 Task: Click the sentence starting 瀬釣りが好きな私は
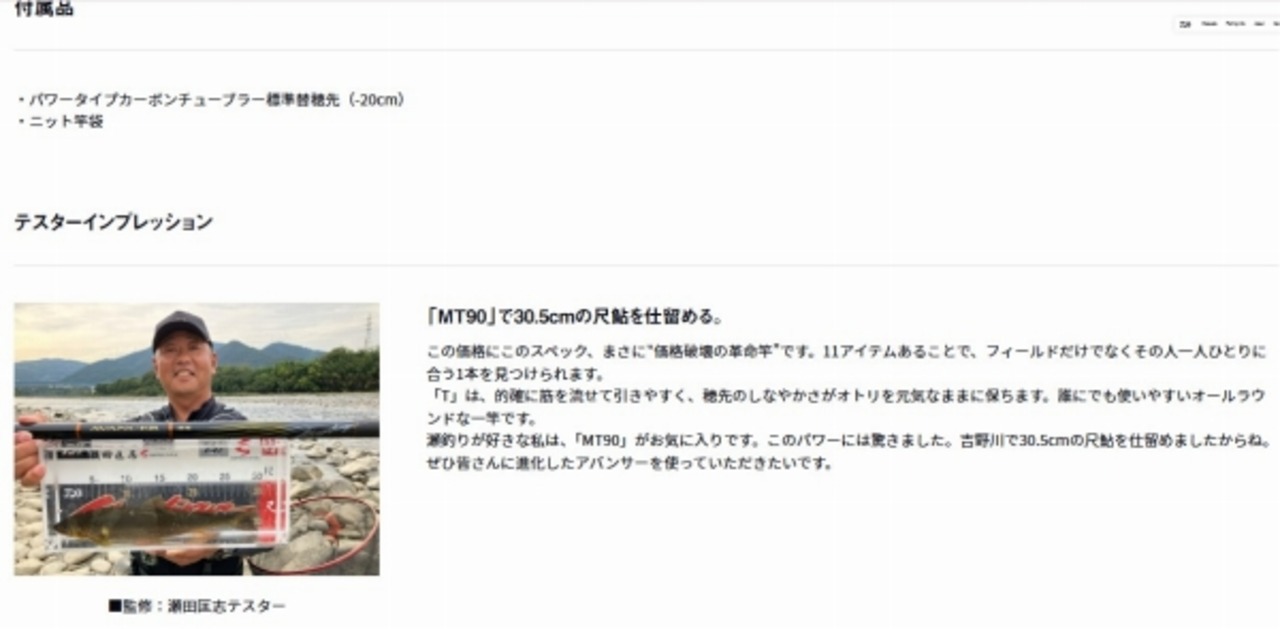[x=849, y=441]
